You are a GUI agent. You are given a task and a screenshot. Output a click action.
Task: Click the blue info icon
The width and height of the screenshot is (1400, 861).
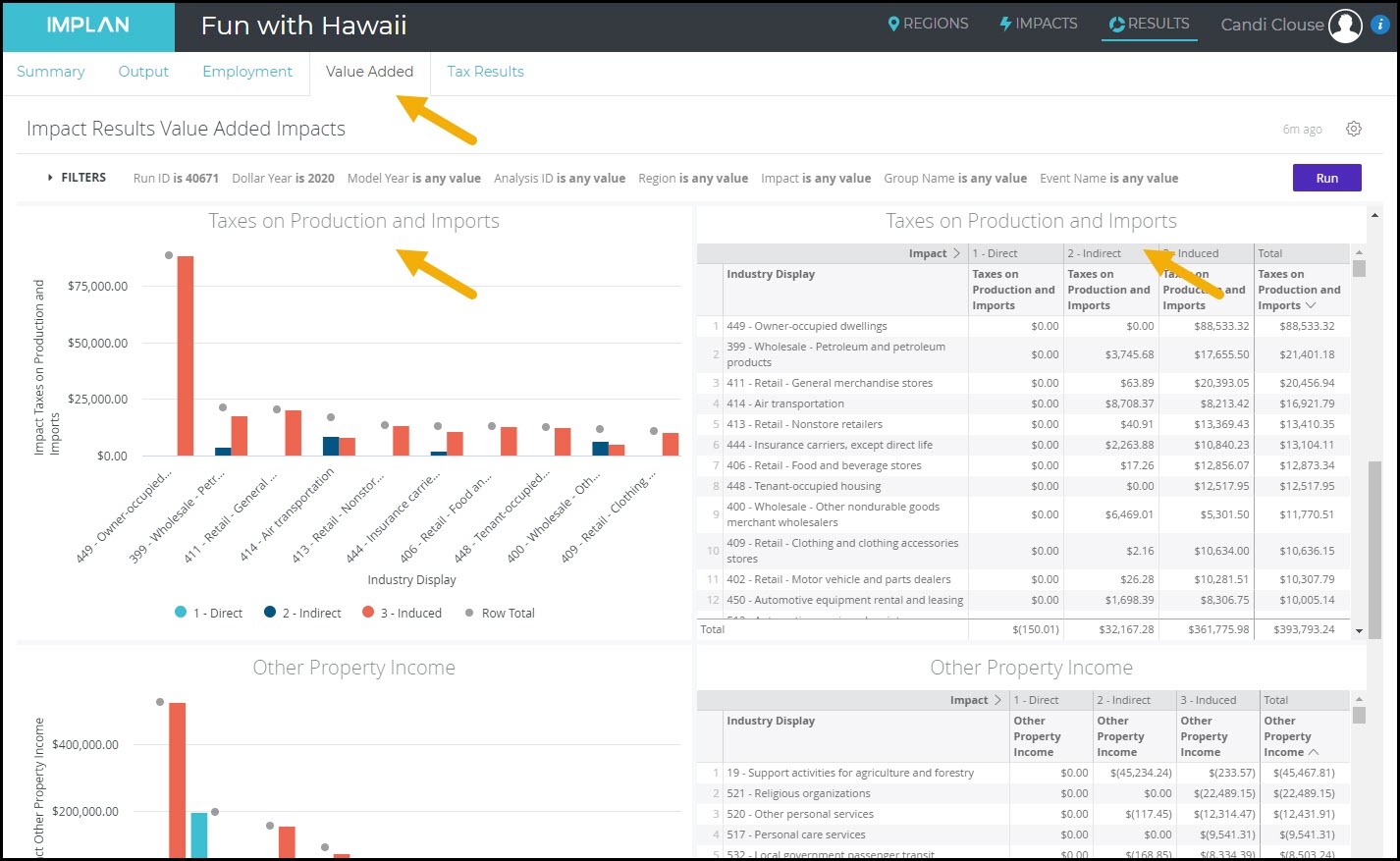[1379, 26]
